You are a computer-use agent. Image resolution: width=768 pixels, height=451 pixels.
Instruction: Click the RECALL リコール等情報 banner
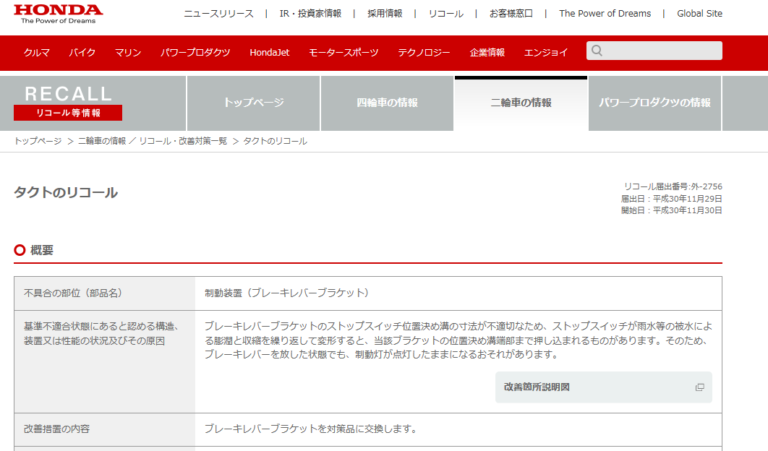click(x=68, y=103)
